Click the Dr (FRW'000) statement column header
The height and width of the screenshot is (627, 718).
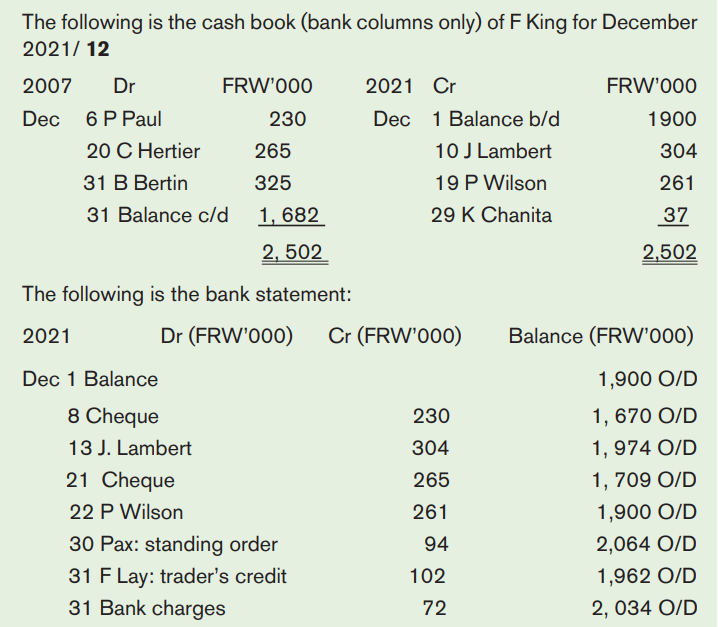227,336
